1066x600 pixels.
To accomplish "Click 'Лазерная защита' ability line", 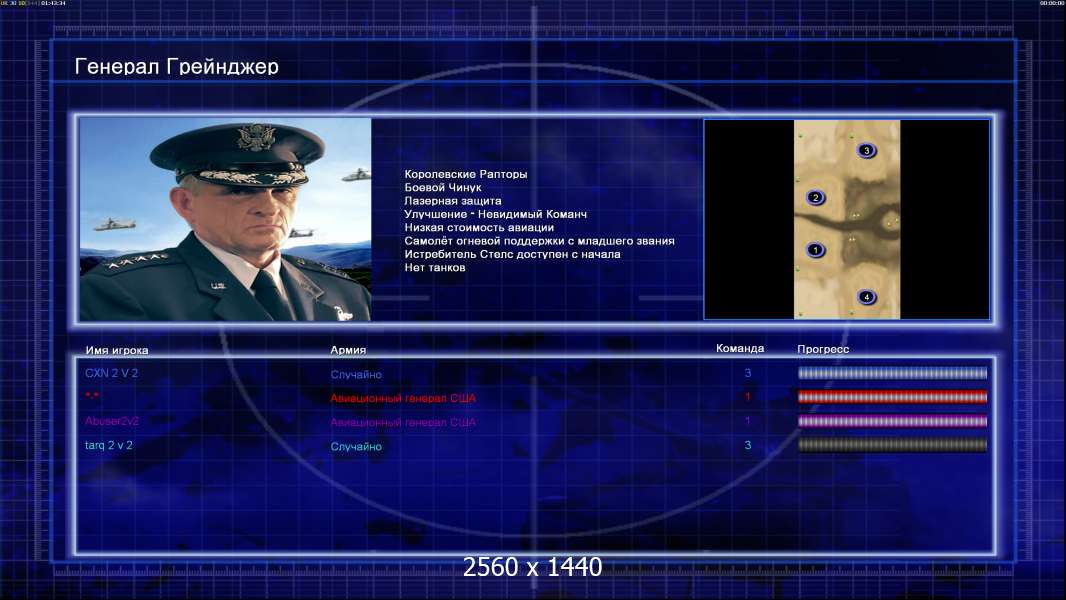I will (x=453, y=201).
